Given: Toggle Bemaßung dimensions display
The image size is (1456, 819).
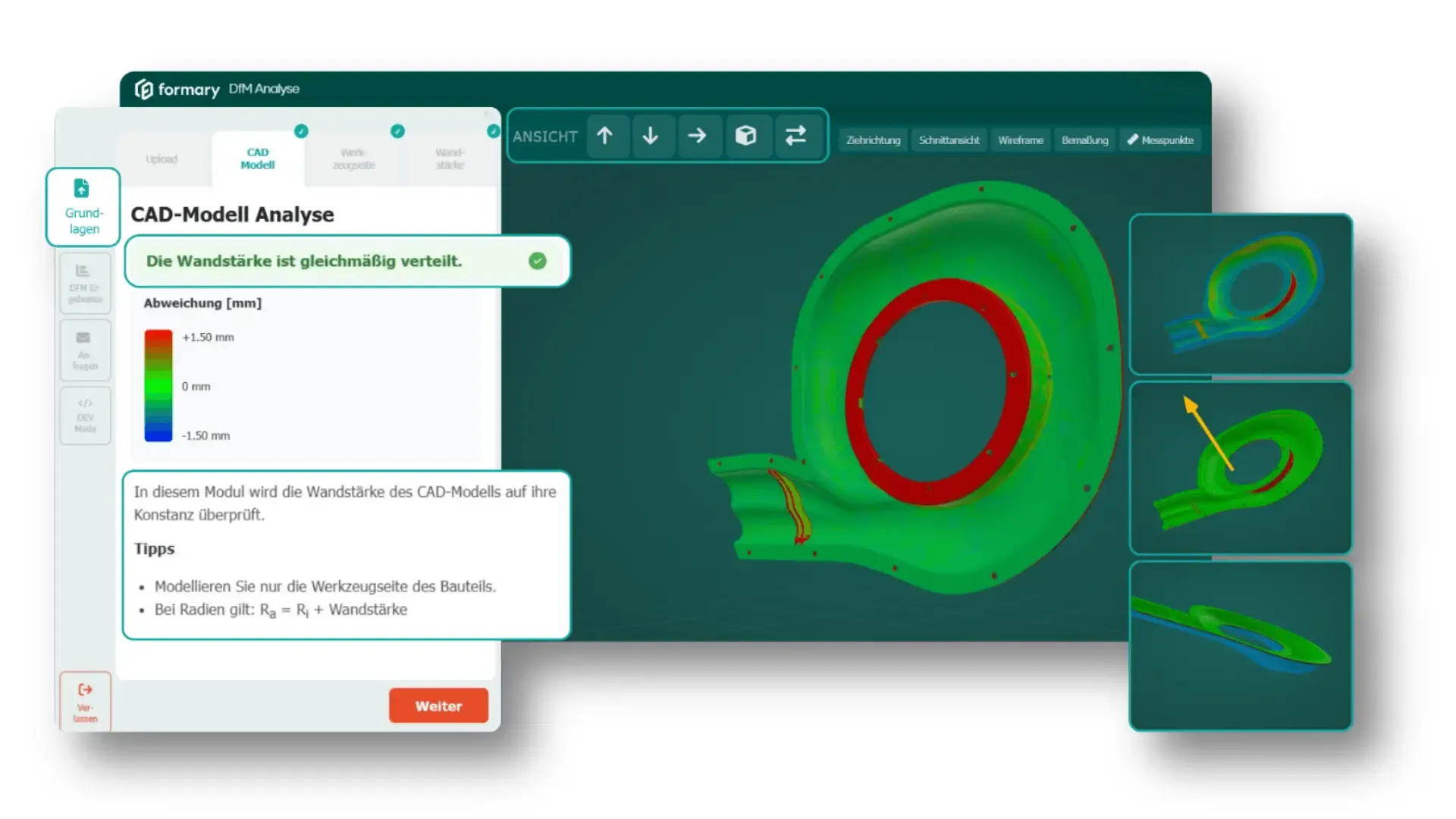Looking at the screenshot, I should click(1084, 140).
